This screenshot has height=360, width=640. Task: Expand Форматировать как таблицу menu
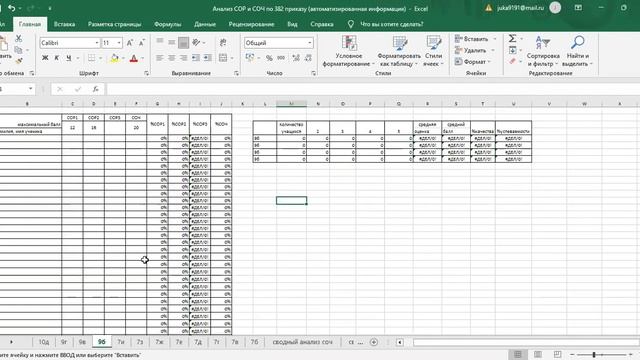[x=399, y=51]
